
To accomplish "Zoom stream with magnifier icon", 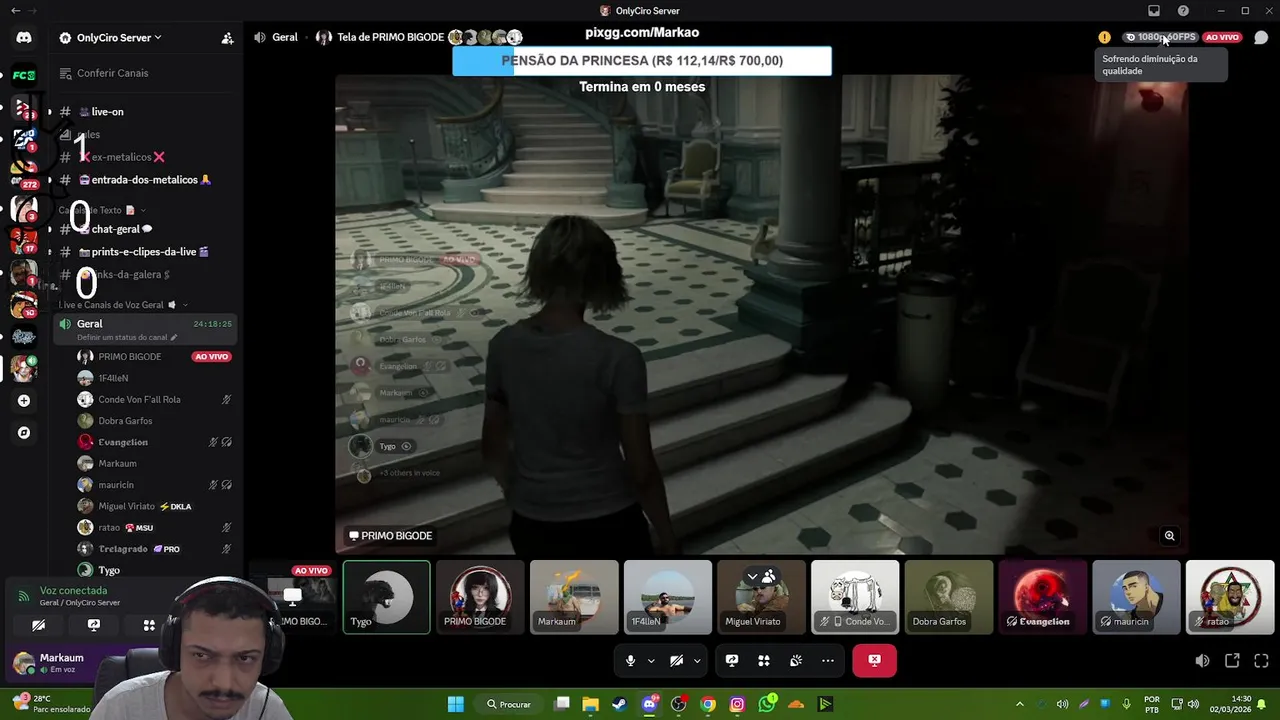I will tap(1169, 536).
